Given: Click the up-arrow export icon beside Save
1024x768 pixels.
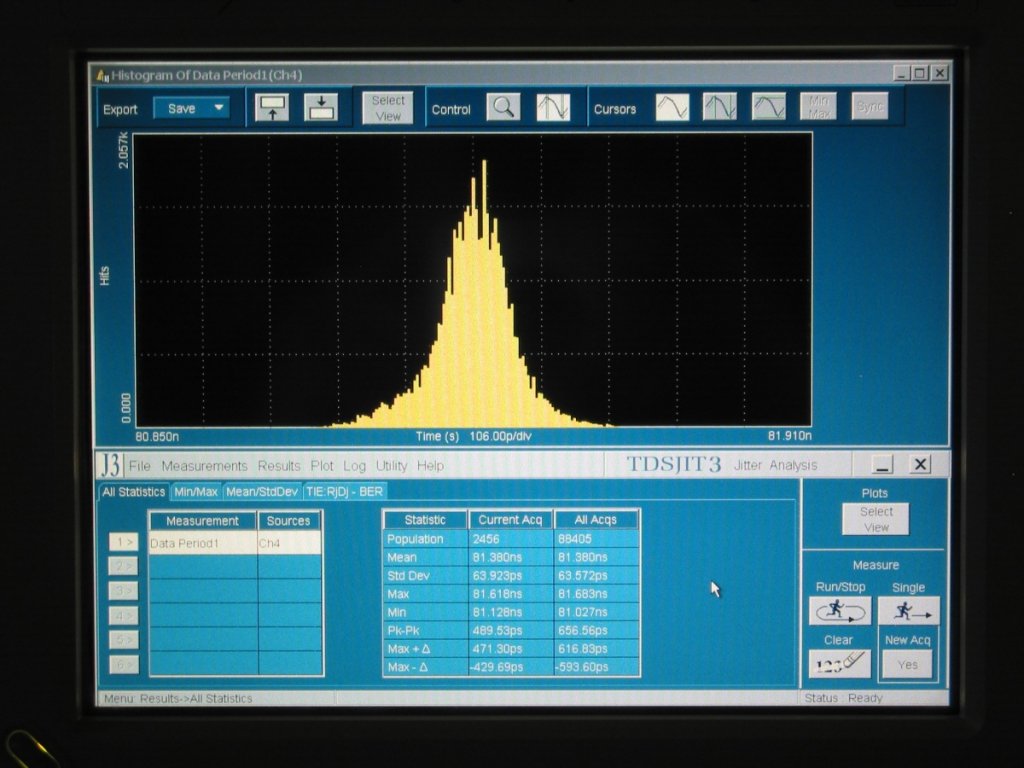Looking at the screenshot, I should (272, 108).
